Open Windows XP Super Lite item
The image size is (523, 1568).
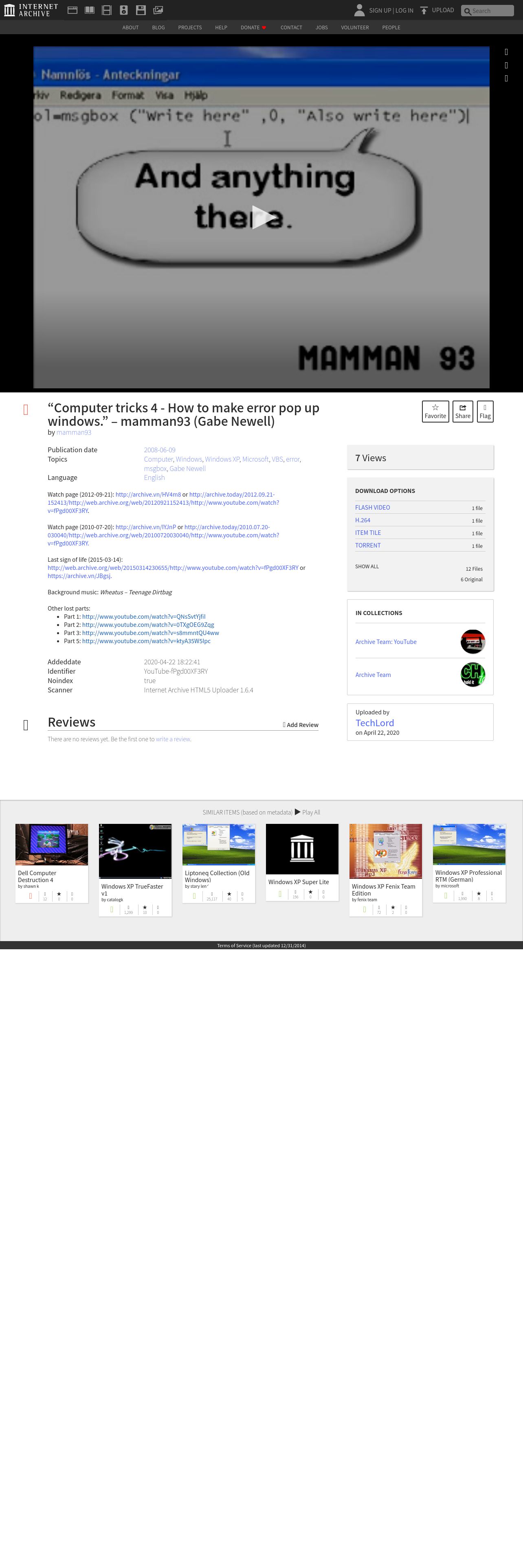[302, 863]
